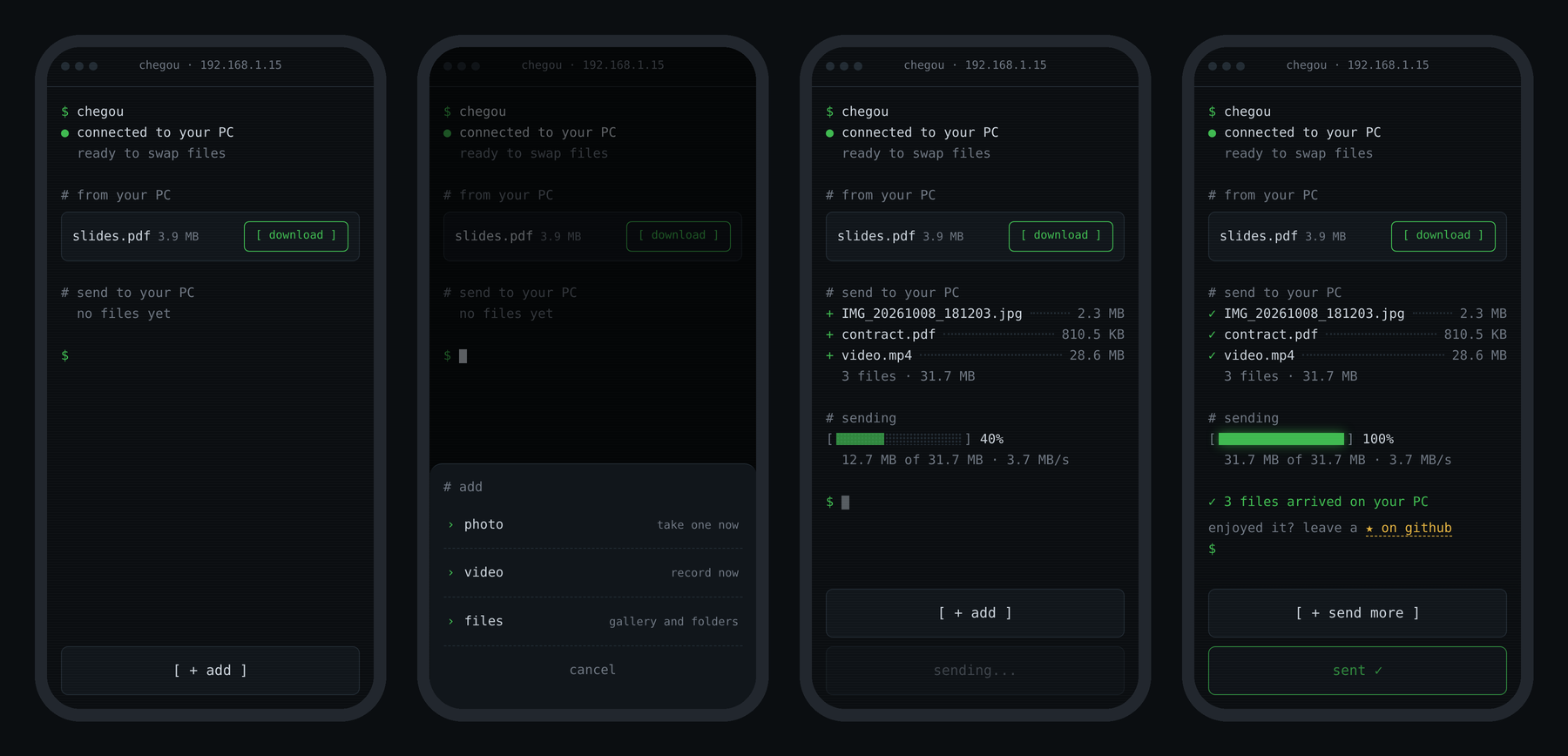This screenshot has height=756, width=1568.
Task: Click the '3 files · 31.7 MB' summary on the 40% screen
Action: click(909, 376)
